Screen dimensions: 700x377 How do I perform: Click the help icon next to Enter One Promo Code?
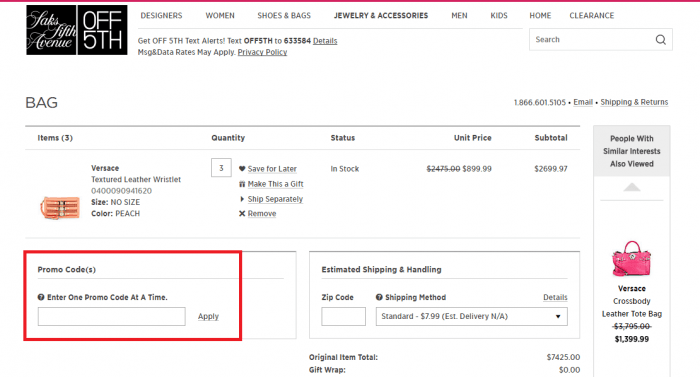[x=41, y=297]
